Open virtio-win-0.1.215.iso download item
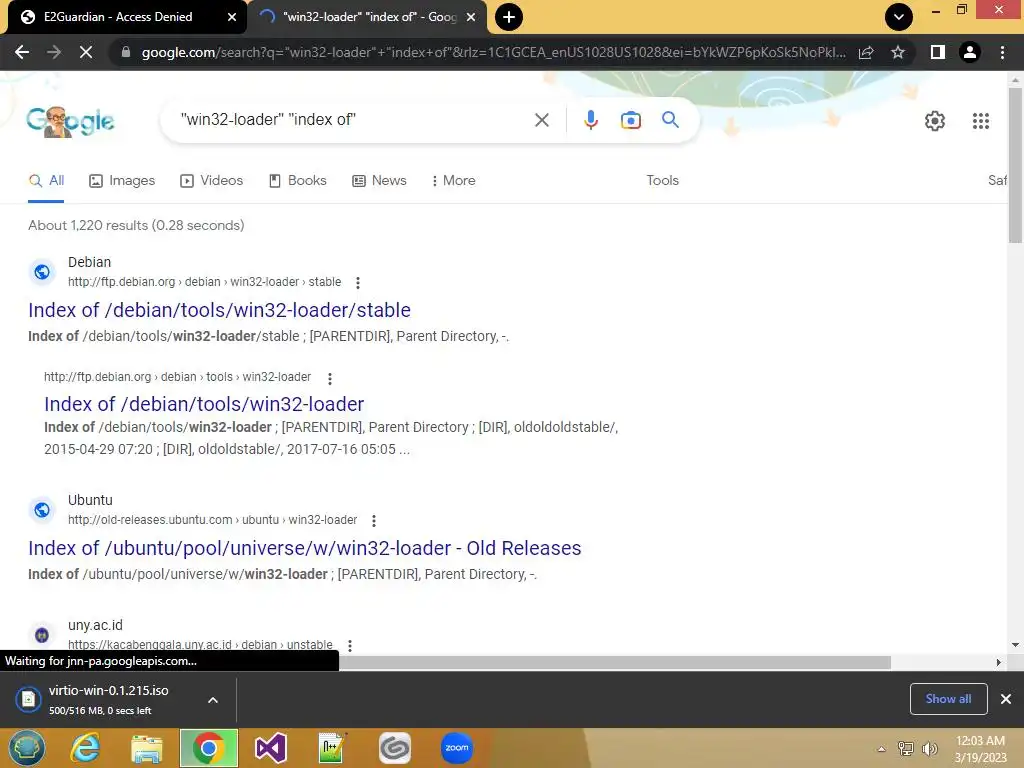Viewport: 1024px width, 768px height. tap(108, 699)
